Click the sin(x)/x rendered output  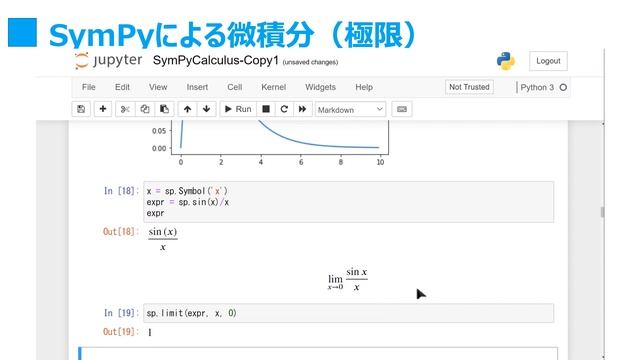coord(162,239)
